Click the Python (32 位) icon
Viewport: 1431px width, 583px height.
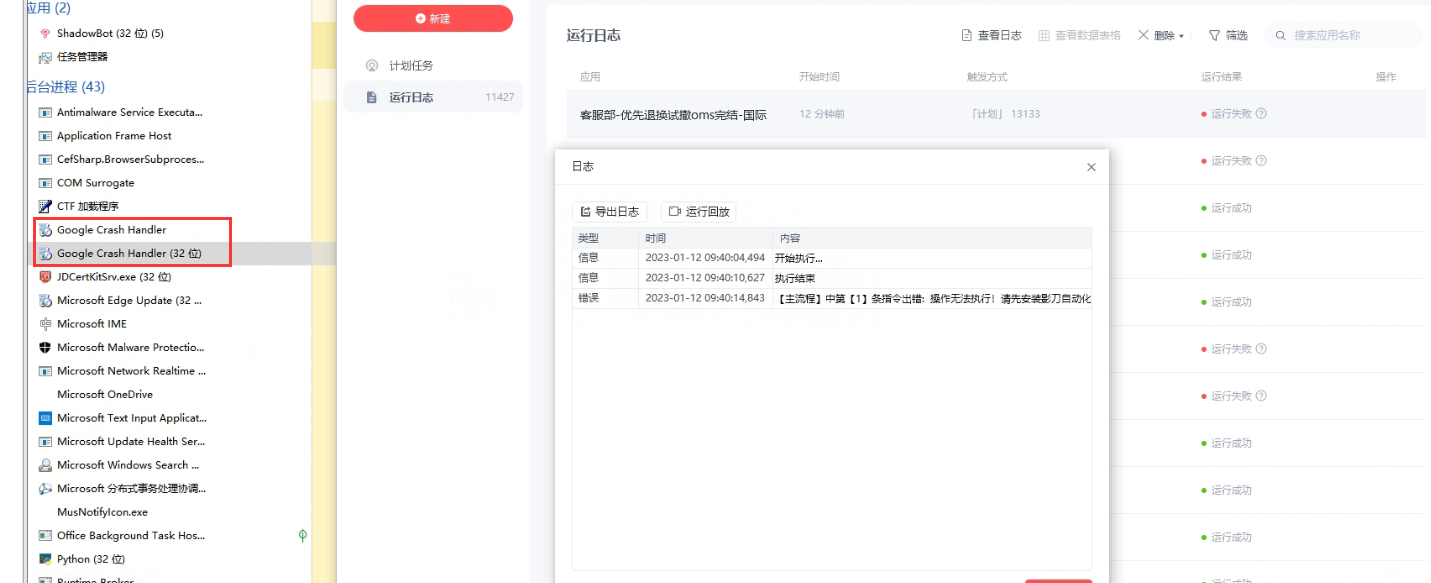pyautogui.click(x=45, y=559)
